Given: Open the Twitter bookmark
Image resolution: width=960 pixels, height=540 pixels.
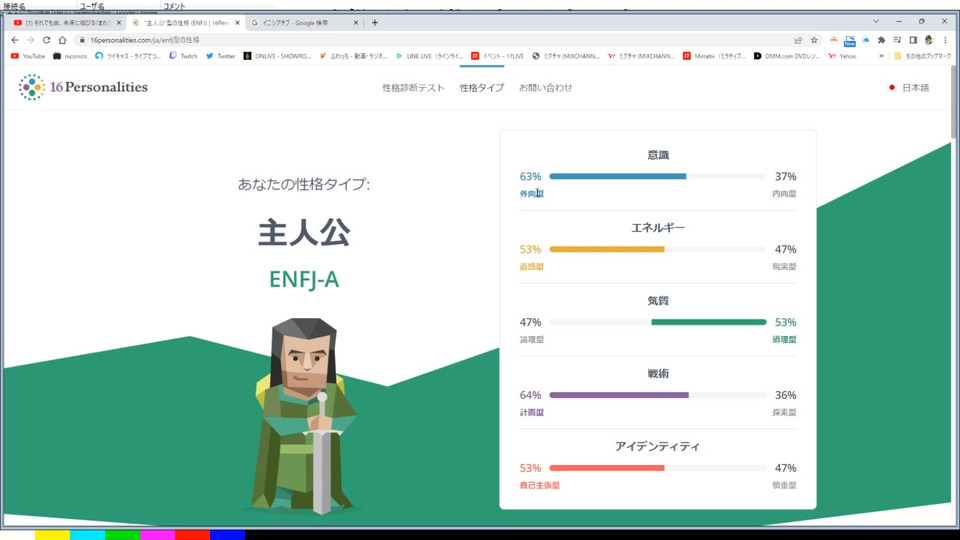Looking at the screenshot, I should coord(220,56).
